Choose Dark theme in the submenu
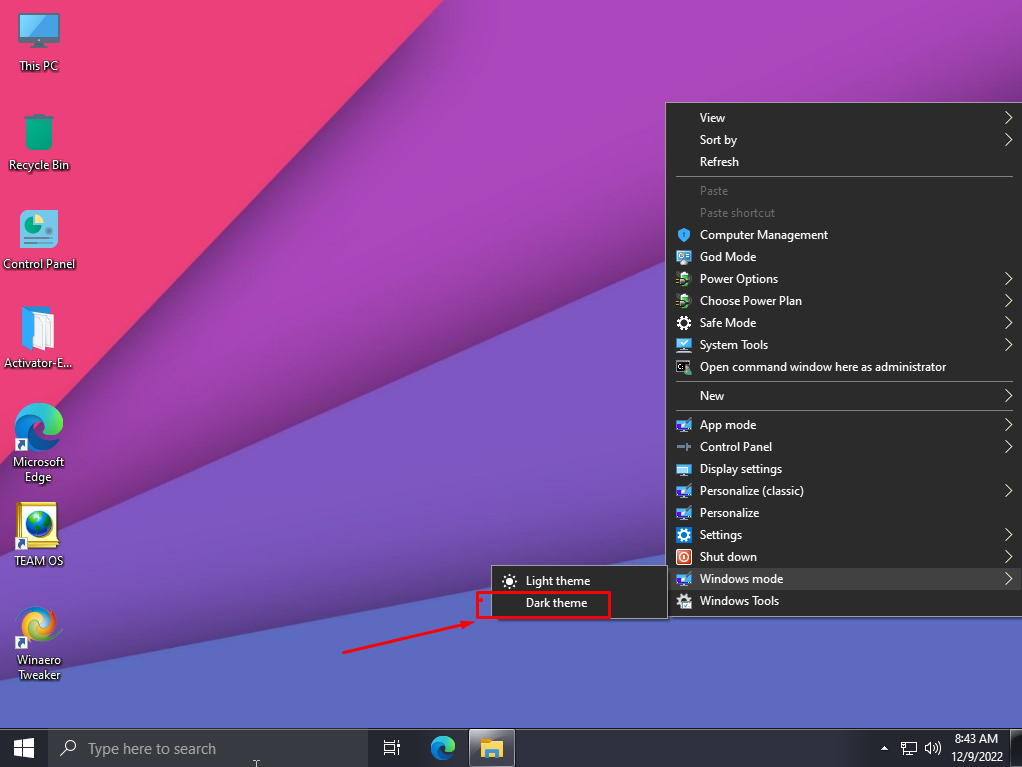 point(556,603)
